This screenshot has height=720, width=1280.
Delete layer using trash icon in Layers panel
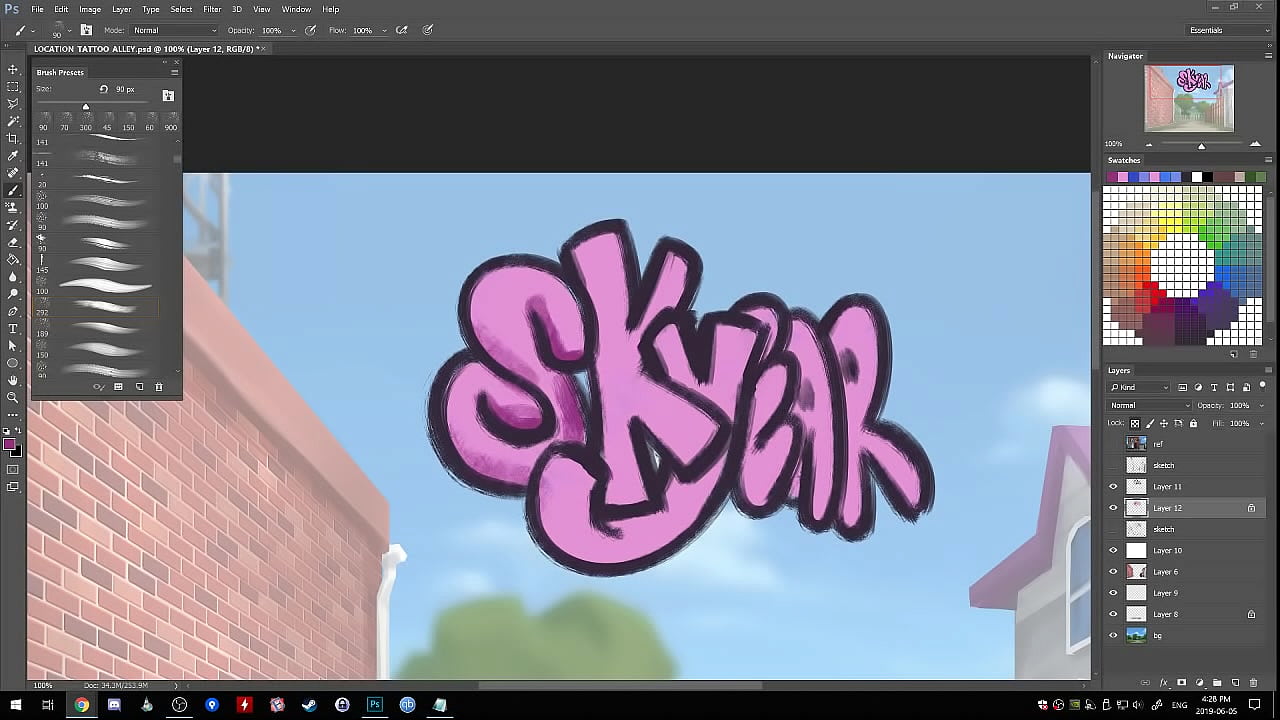pyautogui.click(x=1253, y=683)
